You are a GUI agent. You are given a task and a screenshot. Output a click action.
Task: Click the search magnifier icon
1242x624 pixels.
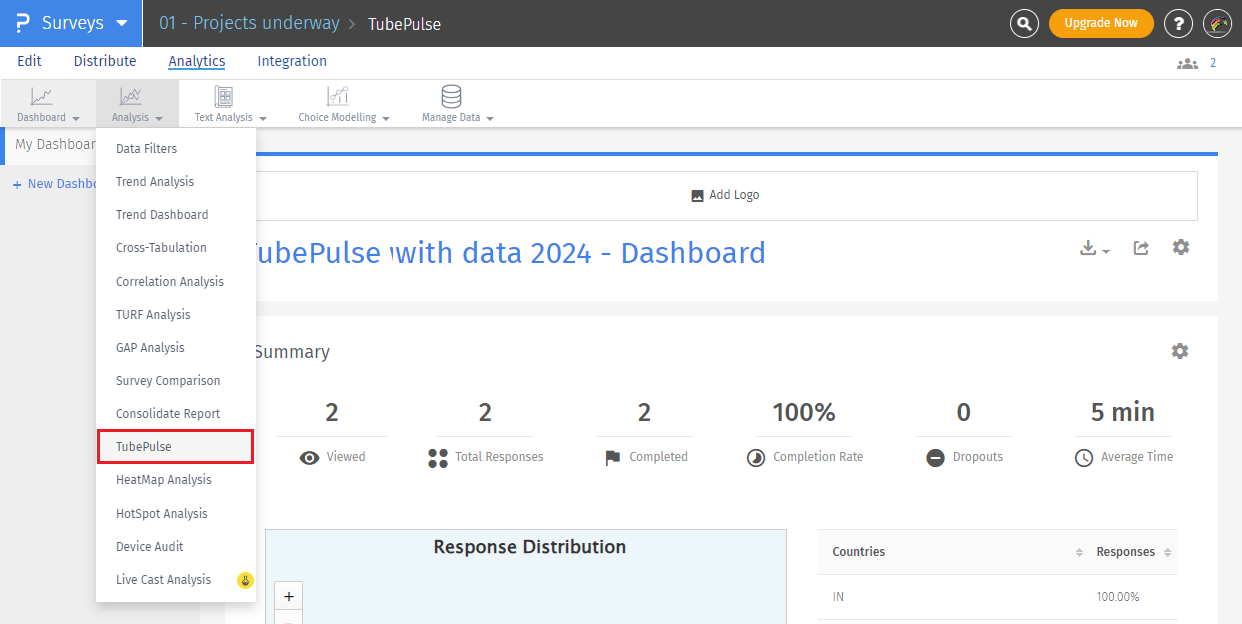(1024, 23)
